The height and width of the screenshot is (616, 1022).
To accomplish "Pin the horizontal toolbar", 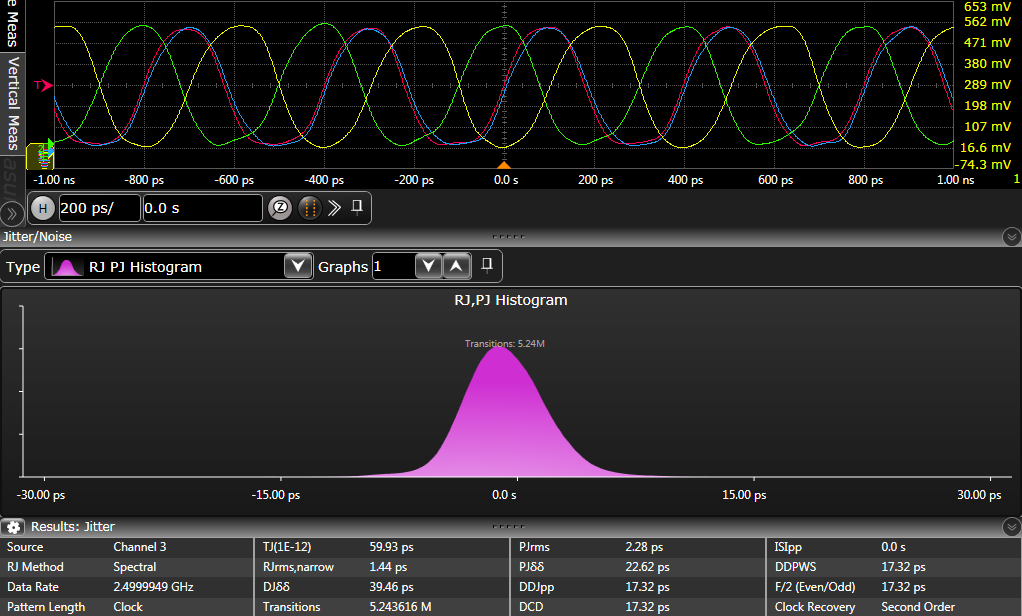I will 357,207.
